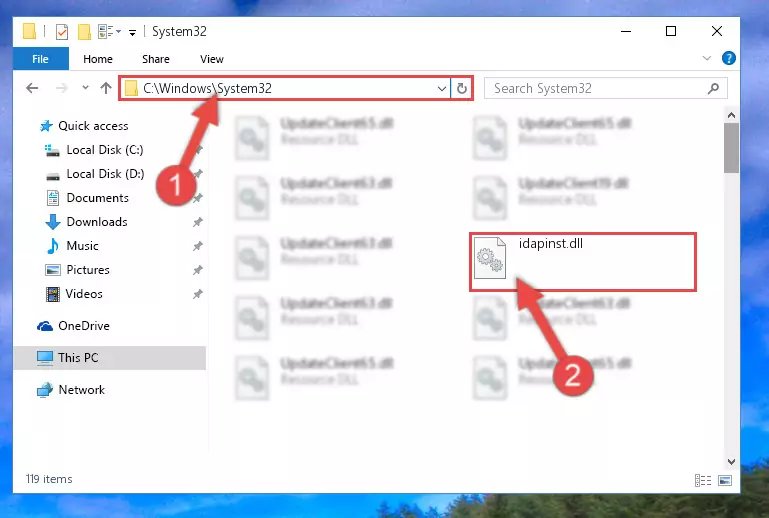
Task: Click the folder icon at title bar left
Action: pos(29,31)
